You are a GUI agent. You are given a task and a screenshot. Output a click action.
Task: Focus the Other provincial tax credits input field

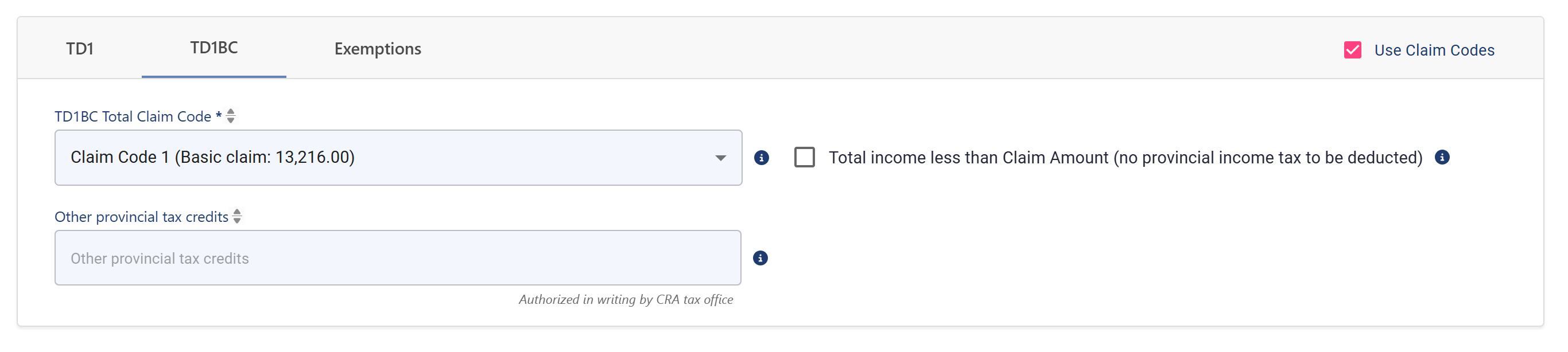click(x=398, y=258)
